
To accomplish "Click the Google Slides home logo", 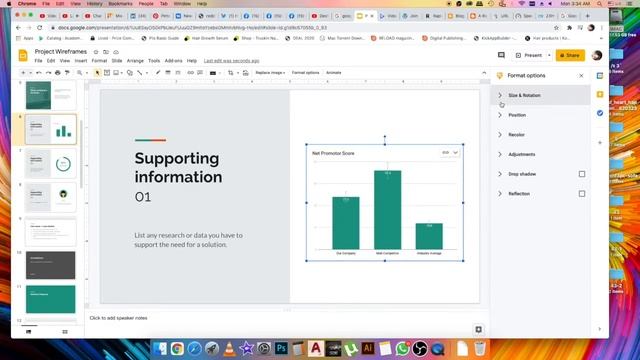I will coord(23,56).
